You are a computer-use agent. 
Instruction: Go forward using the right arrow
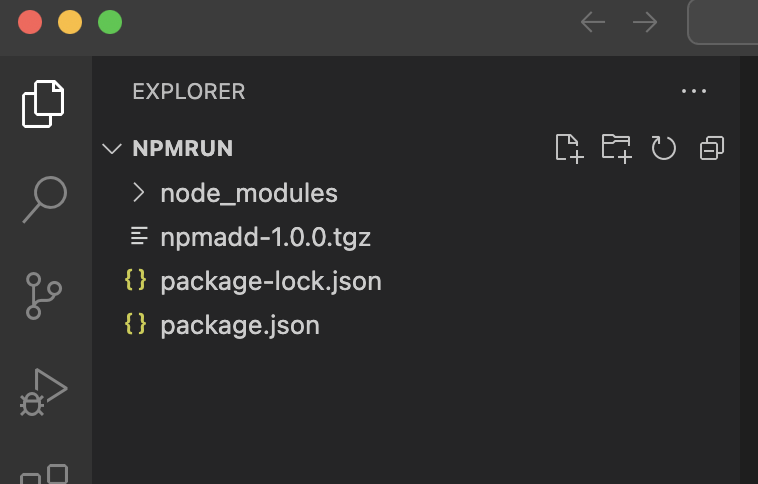pos(645,22)
